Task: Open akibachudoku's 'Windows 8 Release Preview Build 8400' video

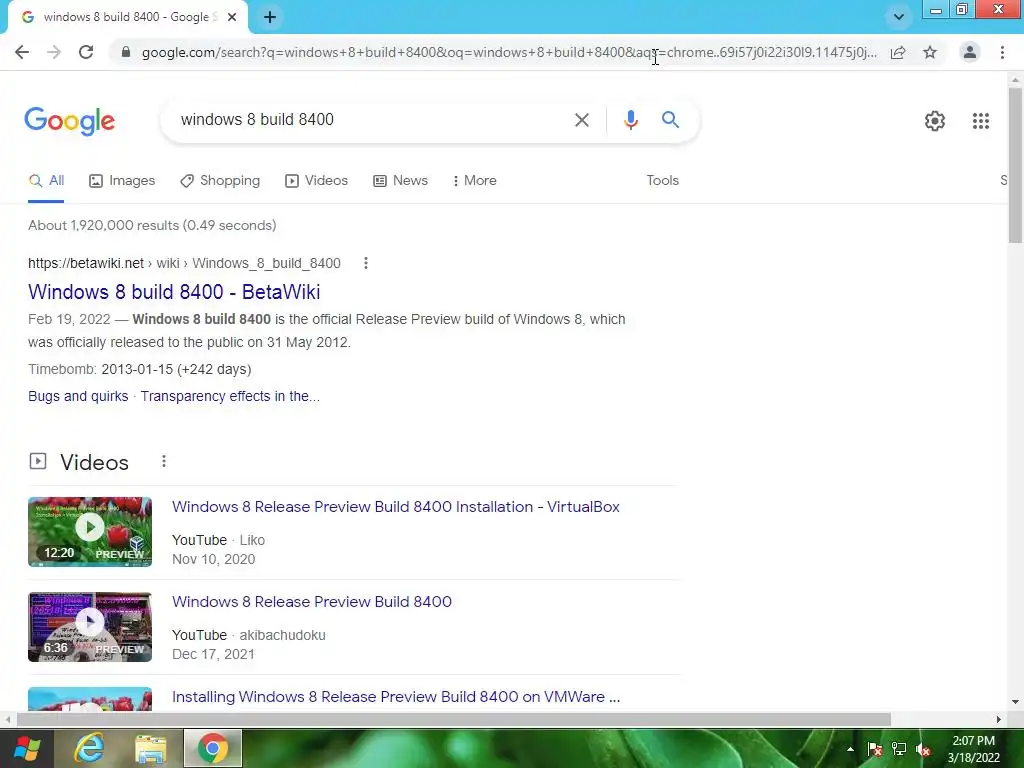Action: pyautogui.click(x=312, y=601)
